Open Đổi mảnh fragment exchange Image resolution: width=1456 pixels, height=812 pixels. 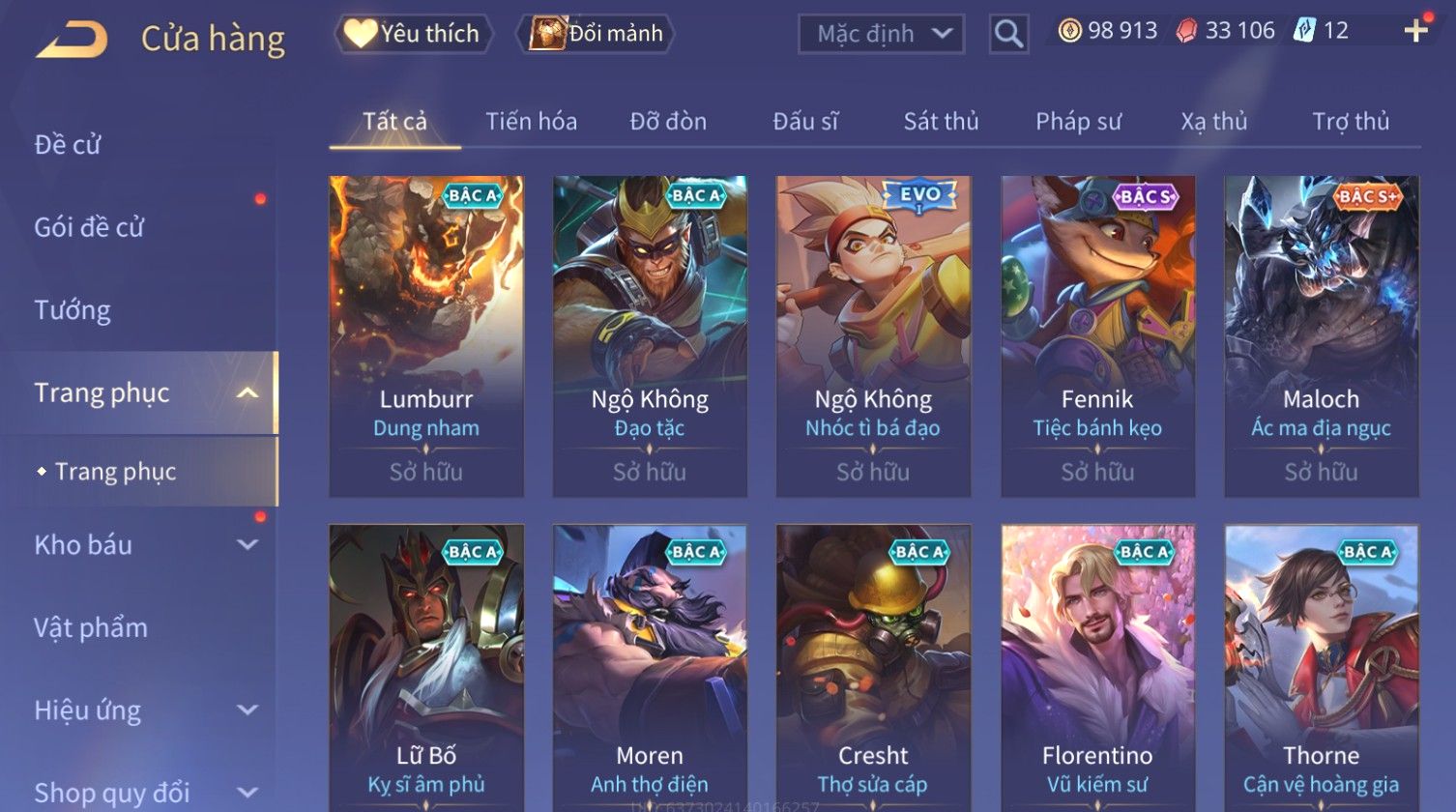tap(596, 34)
